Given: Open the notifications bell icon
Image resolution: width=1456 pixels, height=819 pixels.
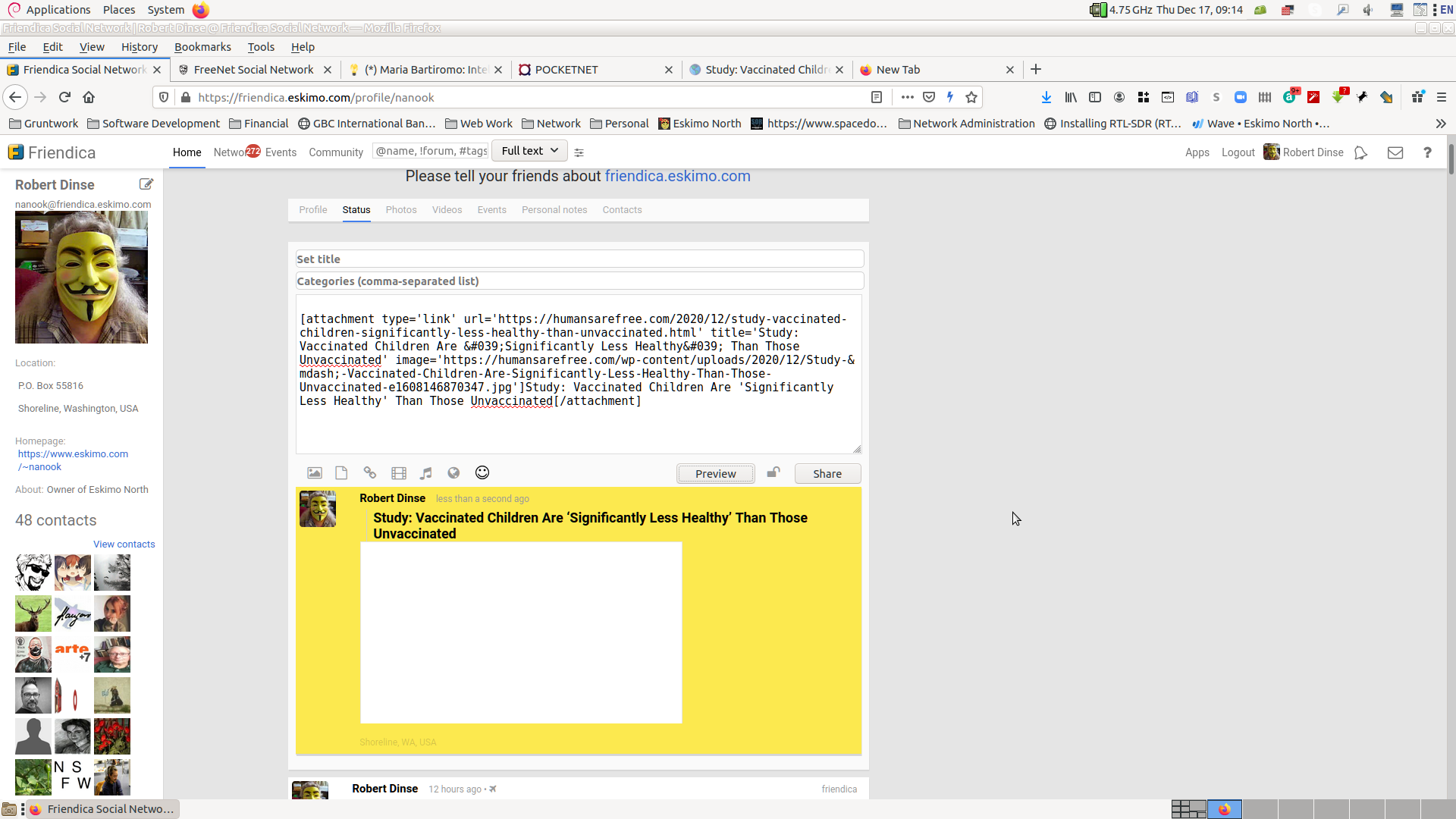Looking at the screenshot, I should pyautogui.click(x=1360, y=152).
